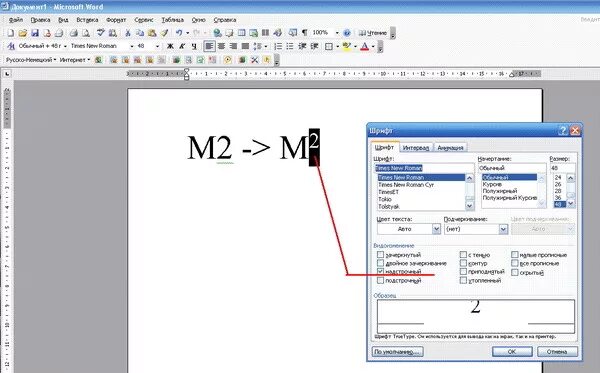Image resolution: width=600 pixels, height=373 pixels.
Task: Toggle bulleted list icon
Action: [x=290, y=46]
